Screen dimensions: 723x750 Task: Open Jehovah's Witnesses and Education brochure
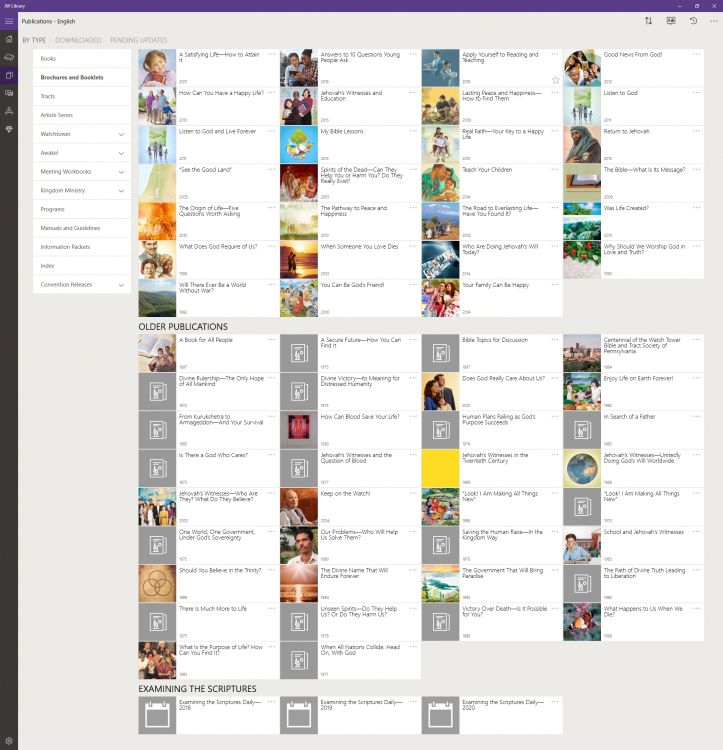350,106
